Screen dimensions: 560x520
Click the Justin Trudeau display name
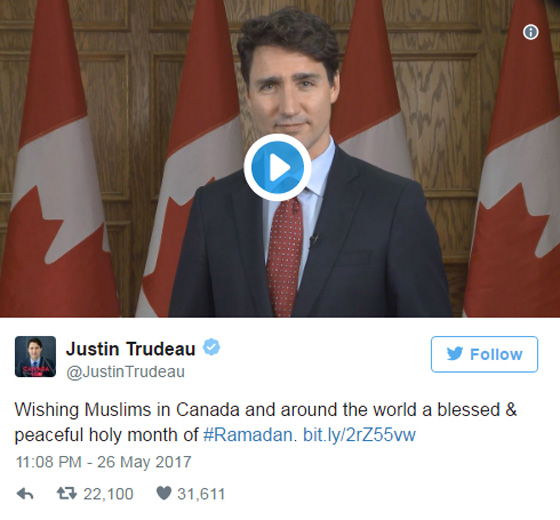(x=131, y=349)
